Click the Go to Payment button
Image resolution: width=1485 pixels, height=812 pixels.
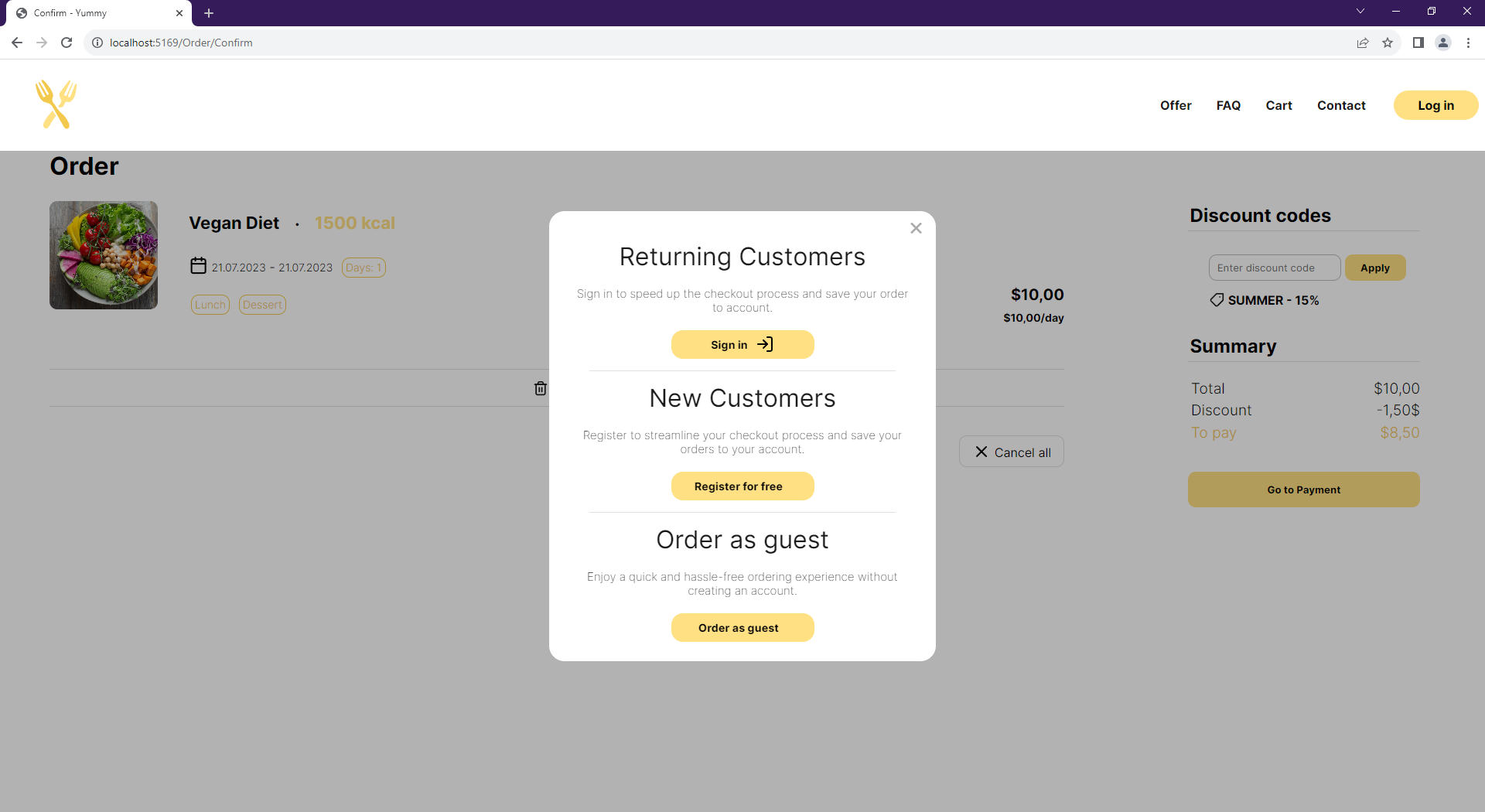[1303, 489]
